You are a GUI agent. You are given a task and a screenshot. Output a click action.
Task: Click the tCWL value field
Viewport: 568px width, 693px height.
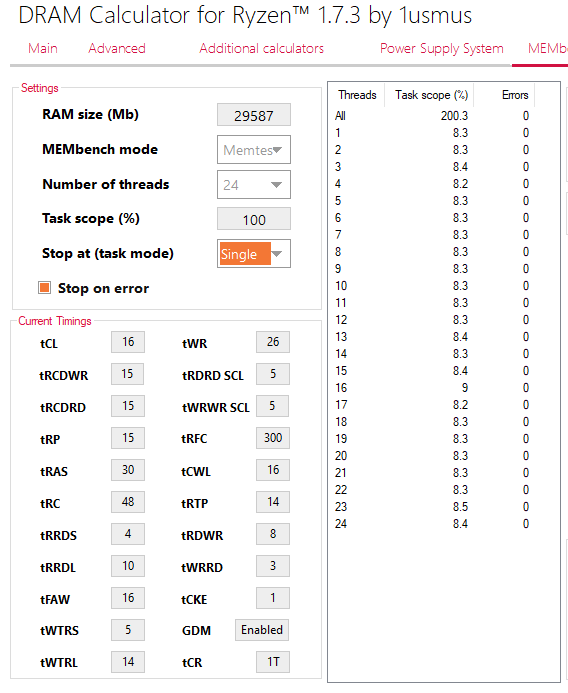point(273,470)
